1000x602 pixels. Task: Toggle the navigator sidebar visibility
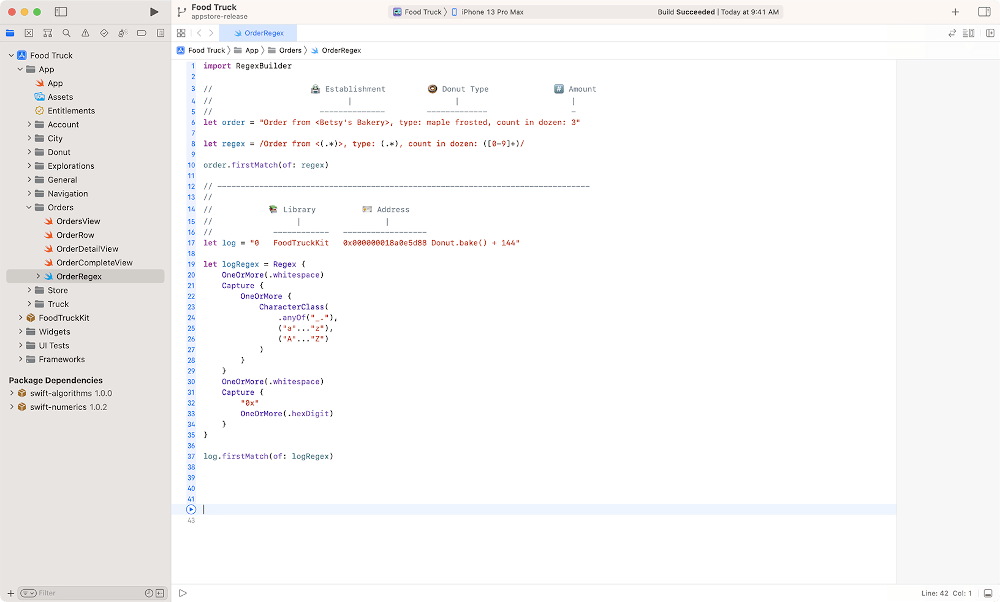coord(60,11)
